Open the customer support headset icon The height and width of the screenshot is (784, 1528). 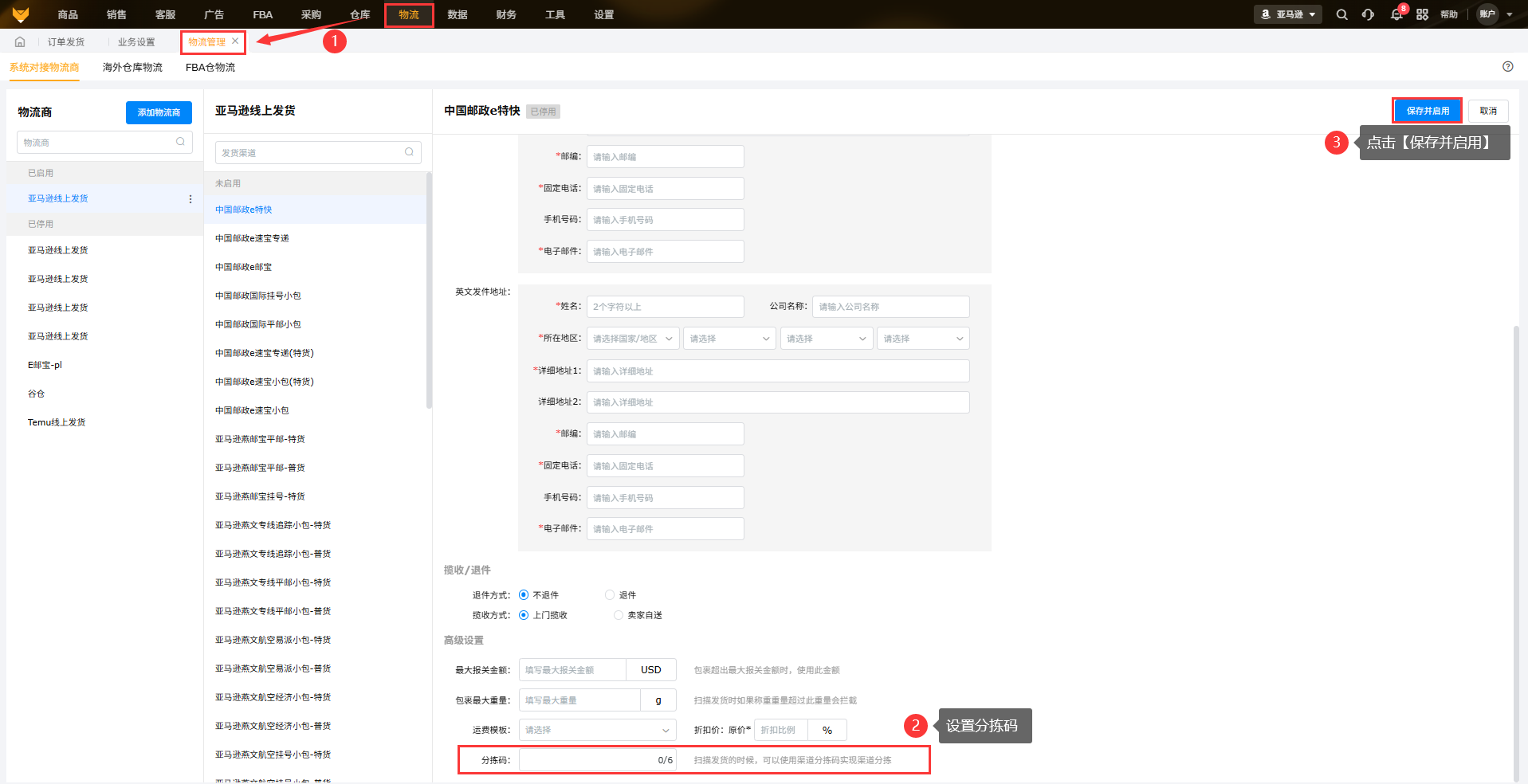tap(1369, 14)
